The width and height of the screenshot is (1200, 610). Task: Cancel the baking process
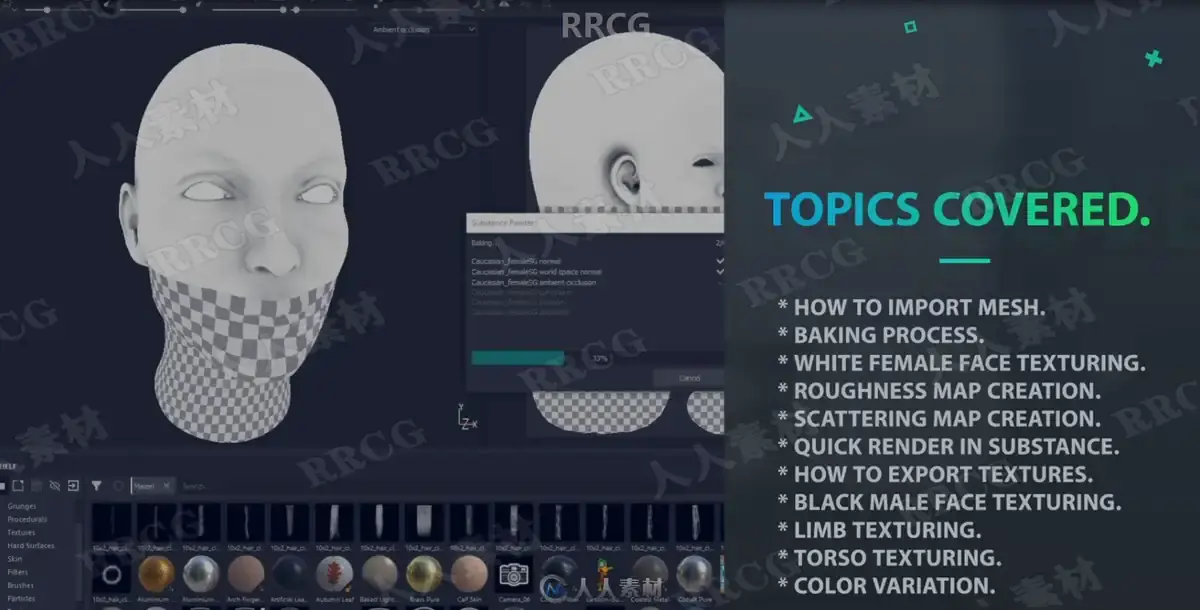point(690,378)
